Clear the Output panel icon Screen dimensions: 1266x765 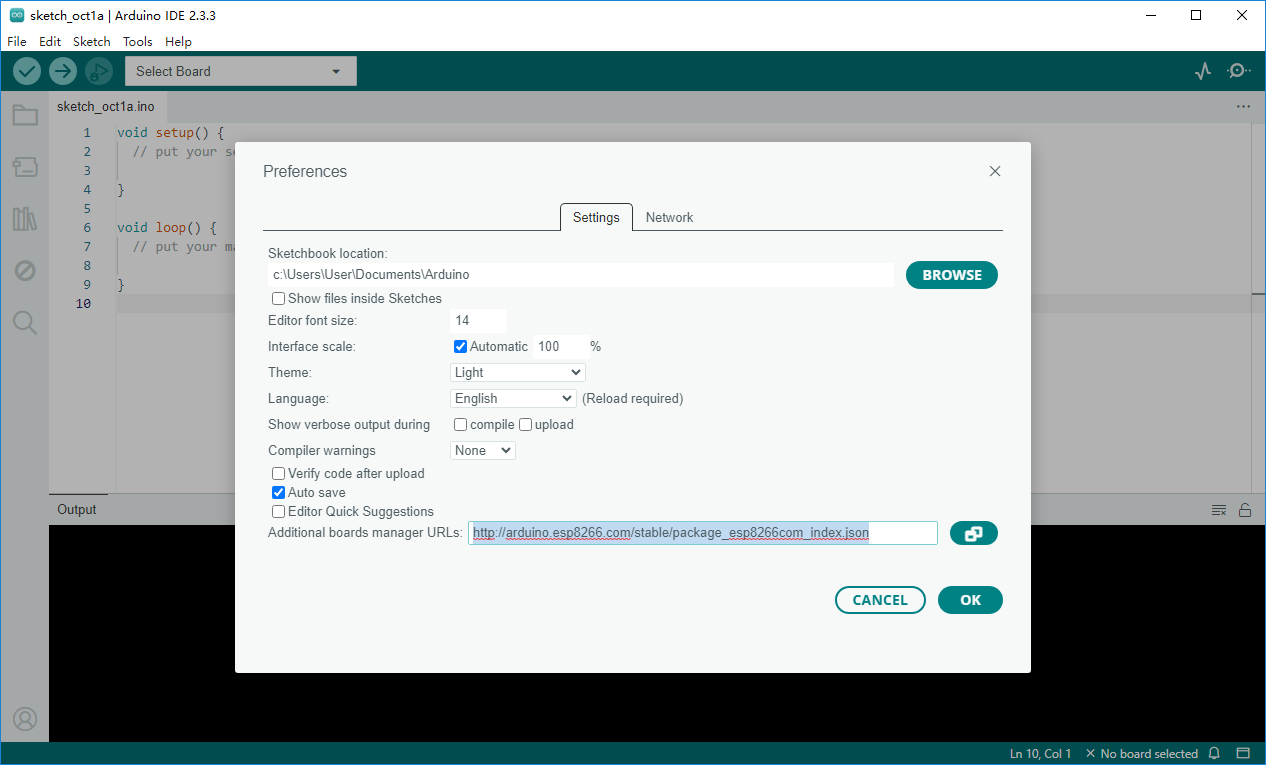[1219, 510]
